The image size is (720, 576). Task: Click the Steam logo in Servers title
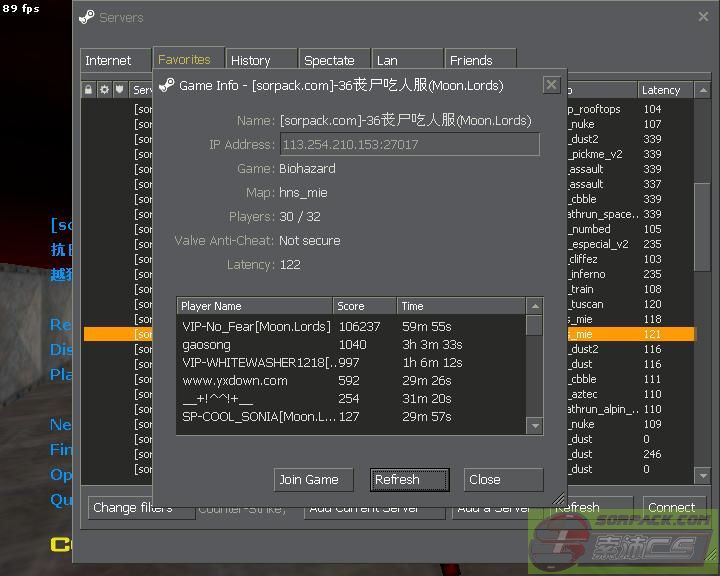[x=87, y=17]
